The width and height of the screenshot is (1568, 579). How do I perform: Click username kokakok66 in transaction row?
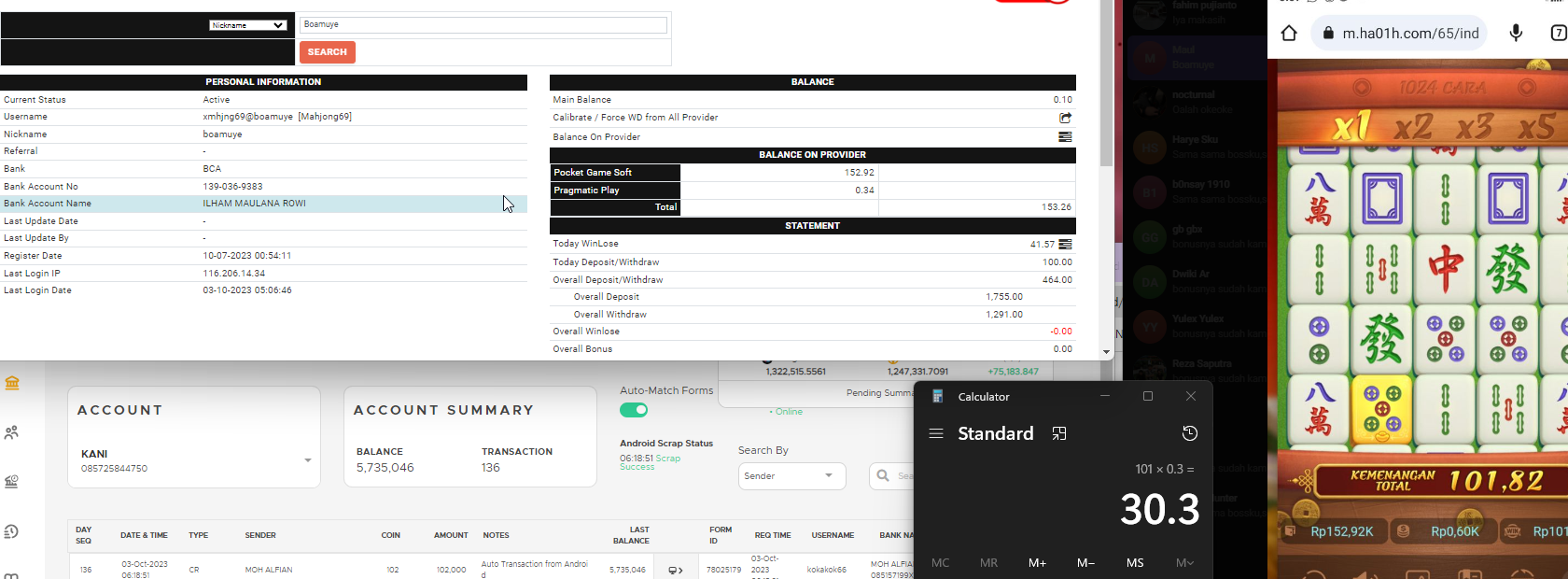827,570
